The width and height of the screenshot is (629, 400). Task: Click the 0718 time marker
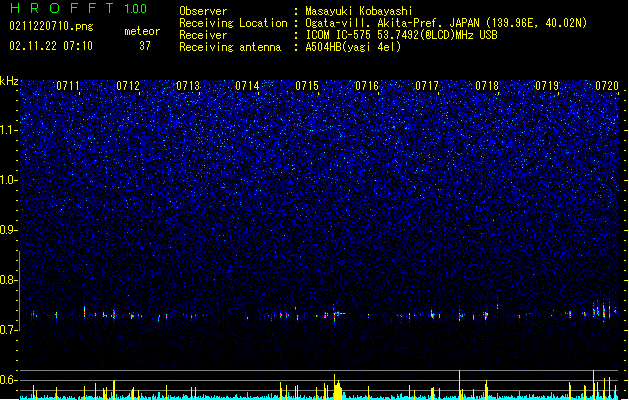pos(487,86)
